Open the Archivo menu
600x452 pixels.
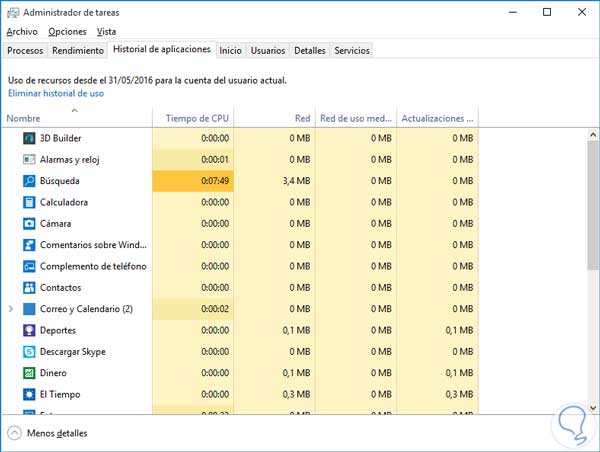pos(22,32)
